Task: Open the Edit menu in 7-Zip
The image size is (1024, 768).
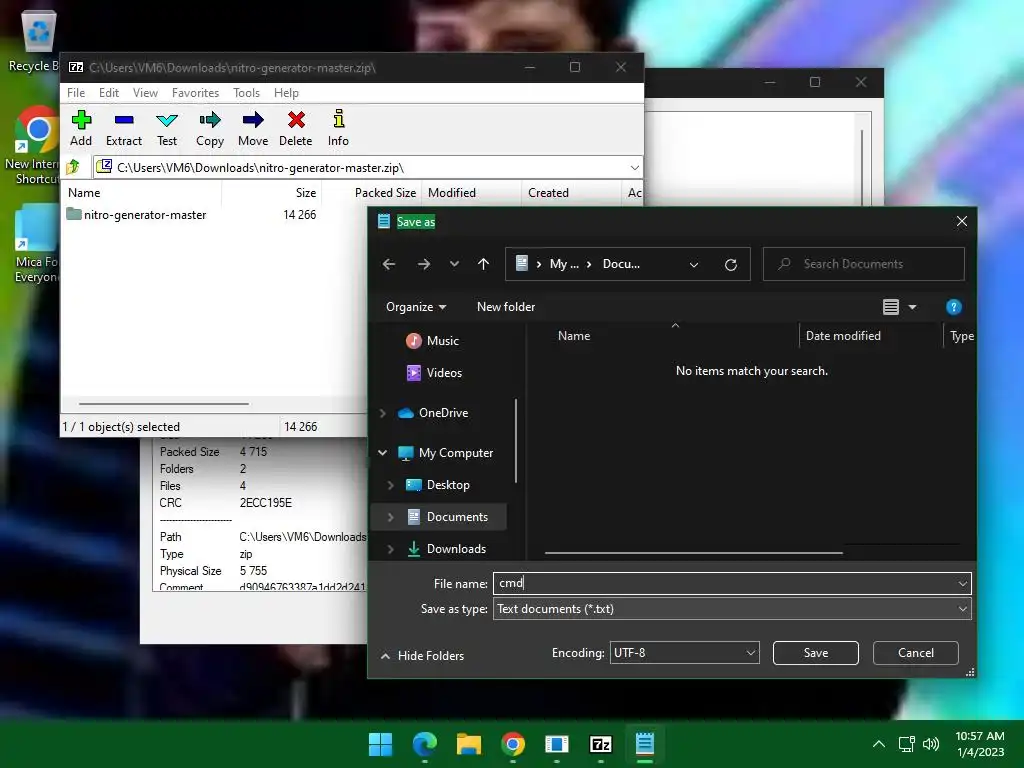Action: pos(108,93)
